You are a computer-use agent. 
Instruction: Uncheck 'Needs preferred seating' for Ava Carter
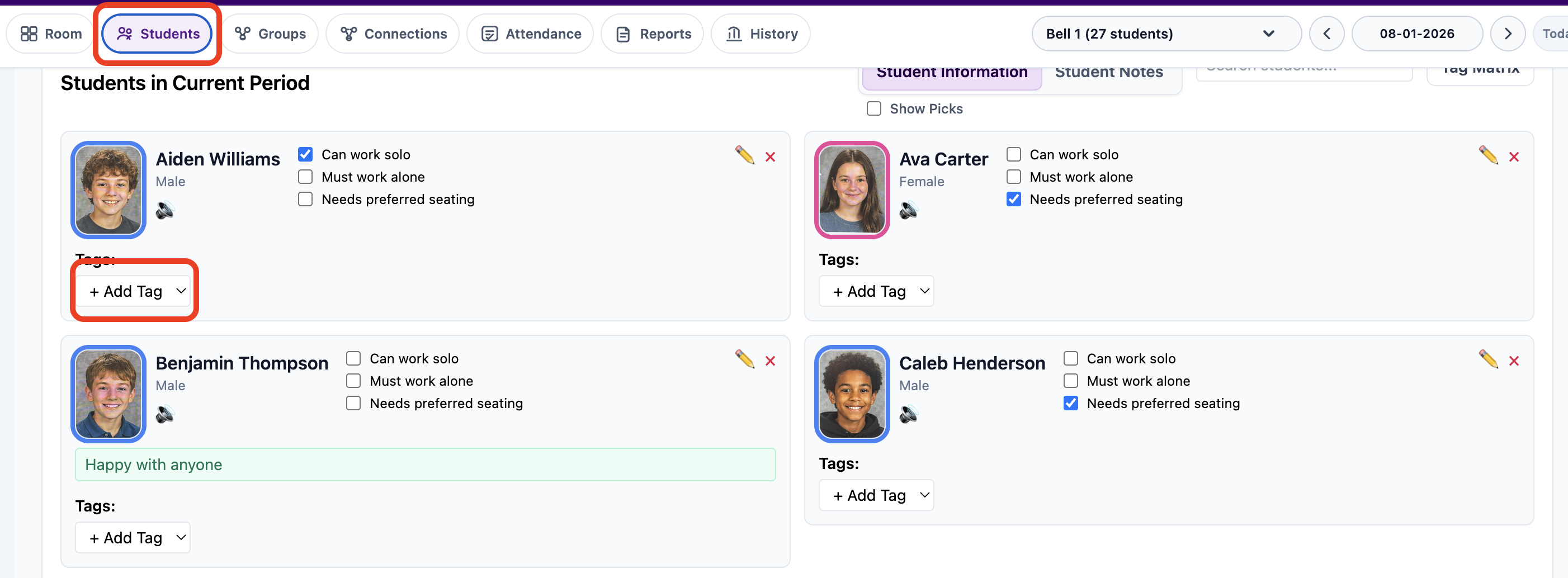1014,200
